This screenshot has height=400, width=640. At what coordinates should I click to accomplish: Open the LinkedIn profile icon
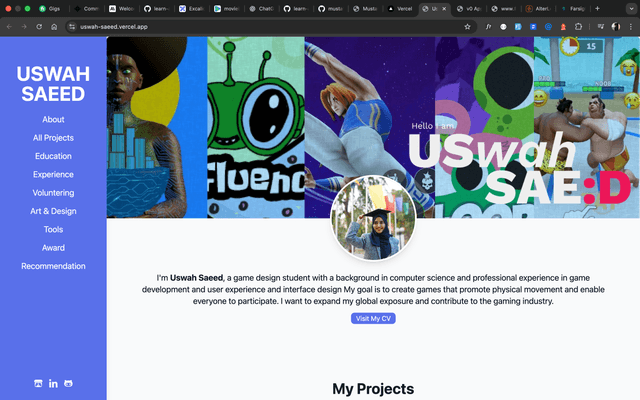click(53, 384)
